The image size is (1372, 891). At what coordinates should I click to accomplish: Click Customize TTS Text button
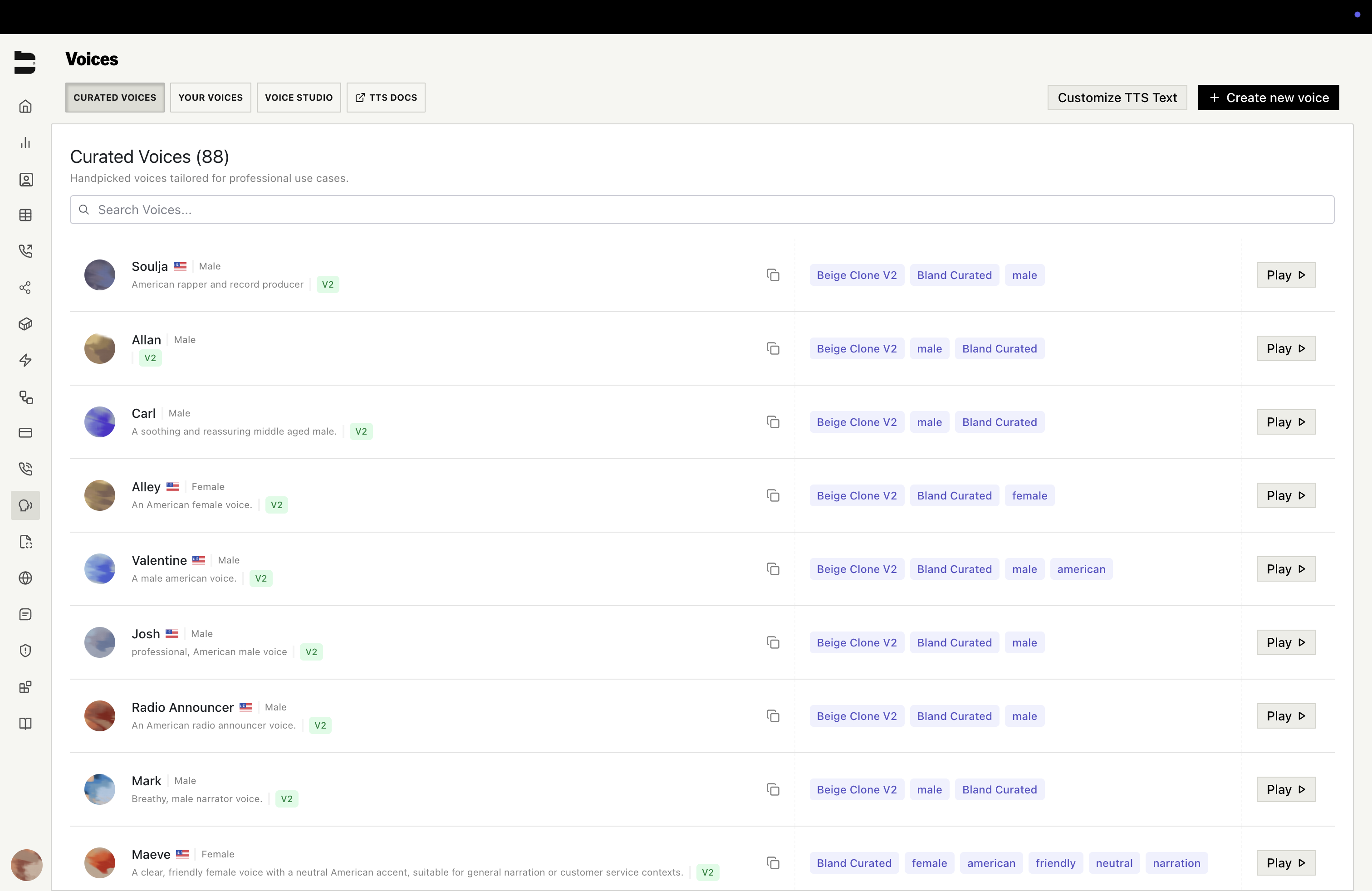[x=1117, y=98]
